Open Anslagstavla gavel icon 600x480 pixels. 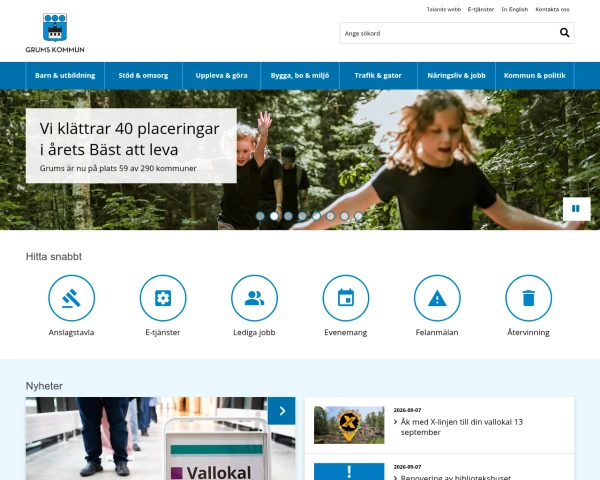point(72,298)
